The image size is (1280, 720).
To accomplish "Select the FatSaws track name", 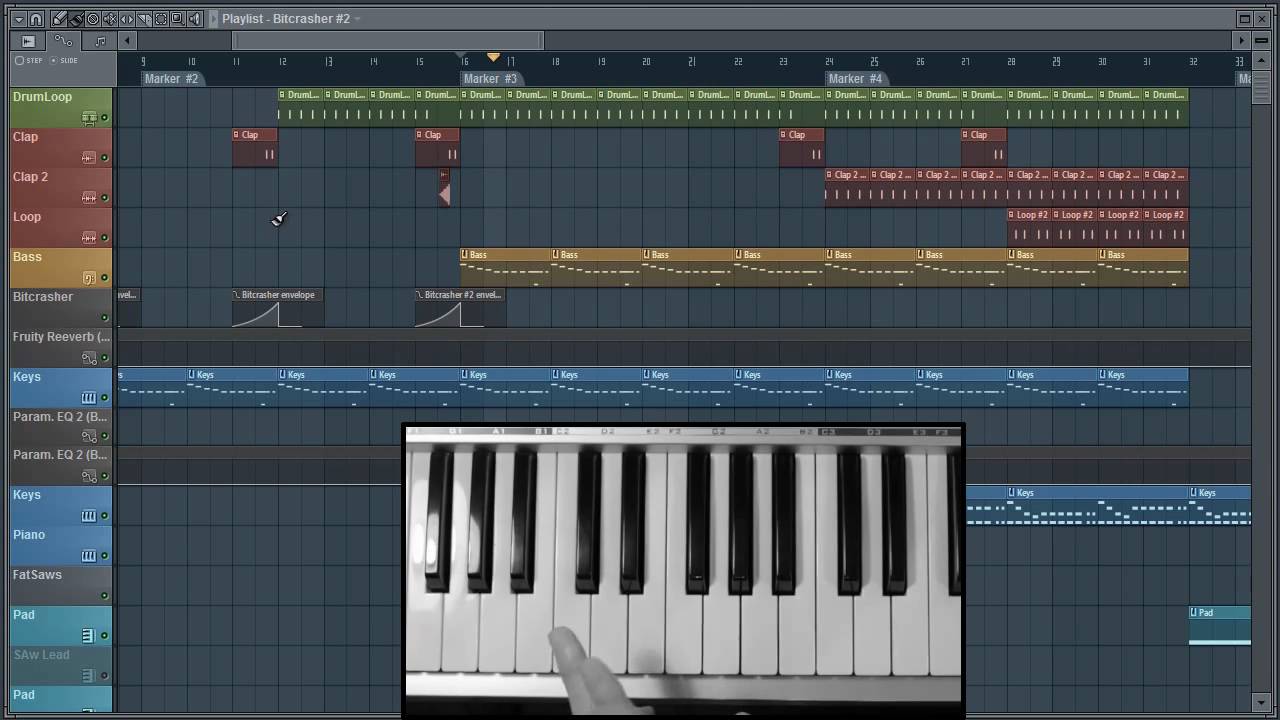I will [x=37, y=575].
